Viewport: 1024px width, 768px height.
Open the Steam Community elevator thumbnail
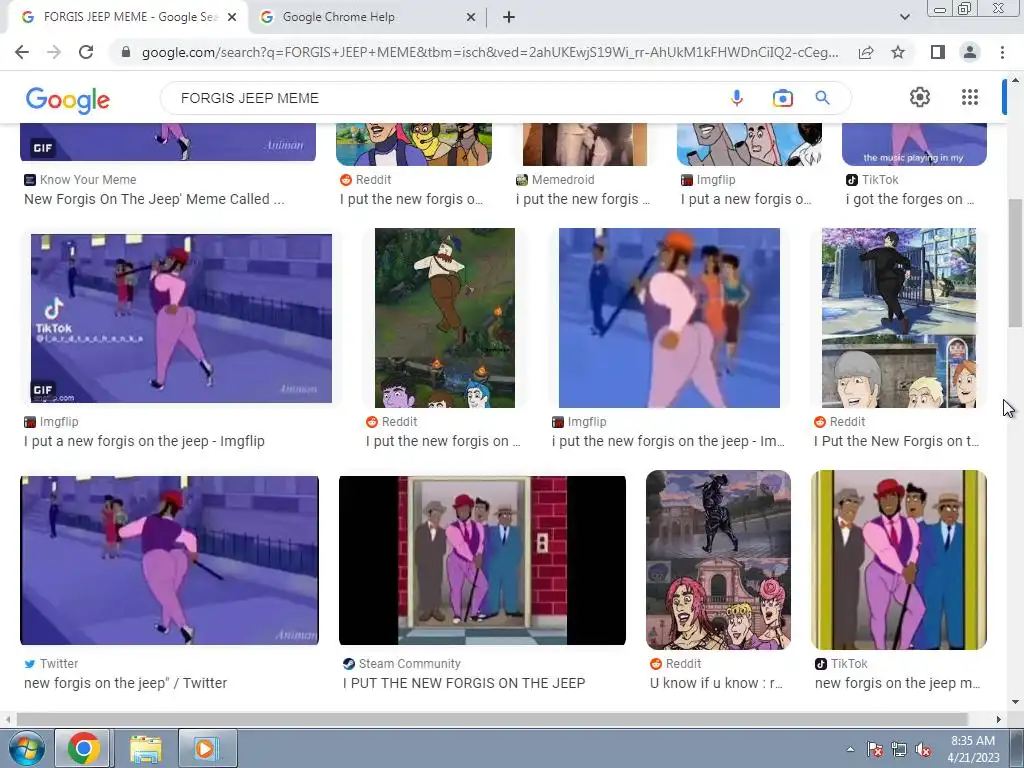coord(482,560)
